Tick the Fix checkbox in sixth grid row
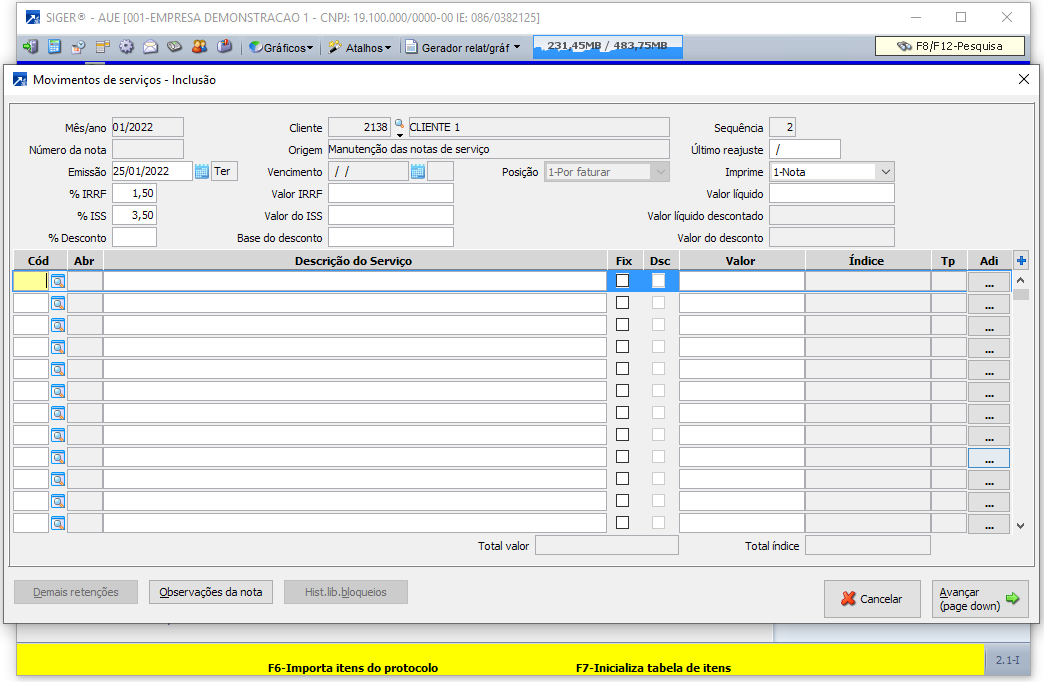Viewport: 1044px width, 682px height. coord(623,390)
